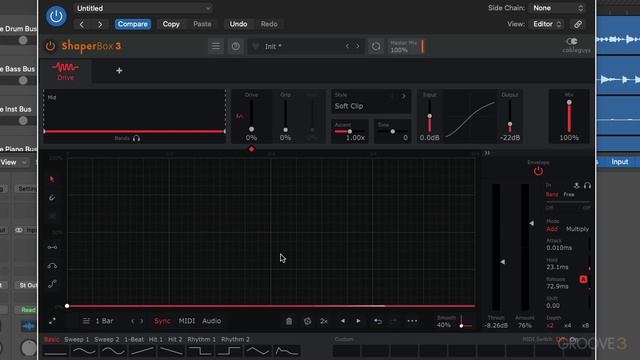
Task: Click the Copy button
Action: pyautogui.click(x=171, y=24)
